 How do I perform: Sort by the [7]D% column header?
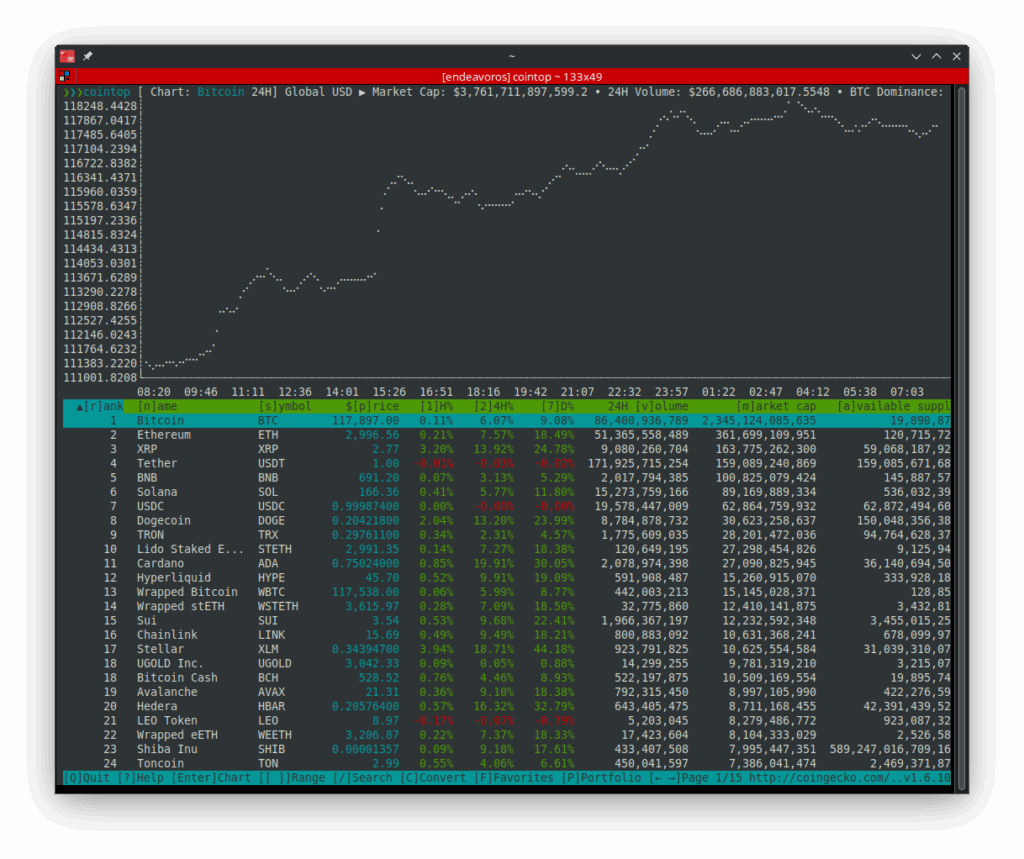coord(558,406)
